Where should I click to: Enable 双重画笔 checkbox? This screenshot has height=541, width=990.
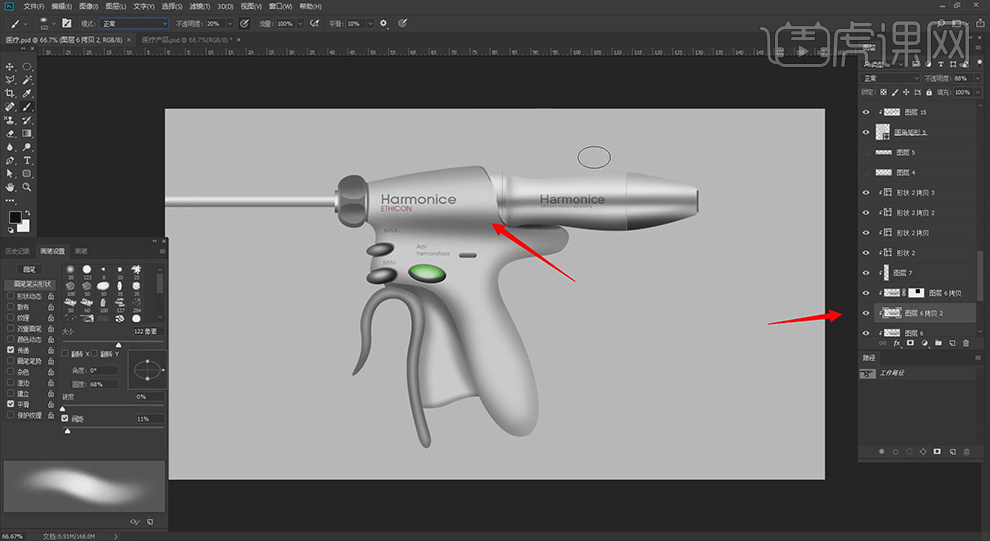[x=11, y=328]
